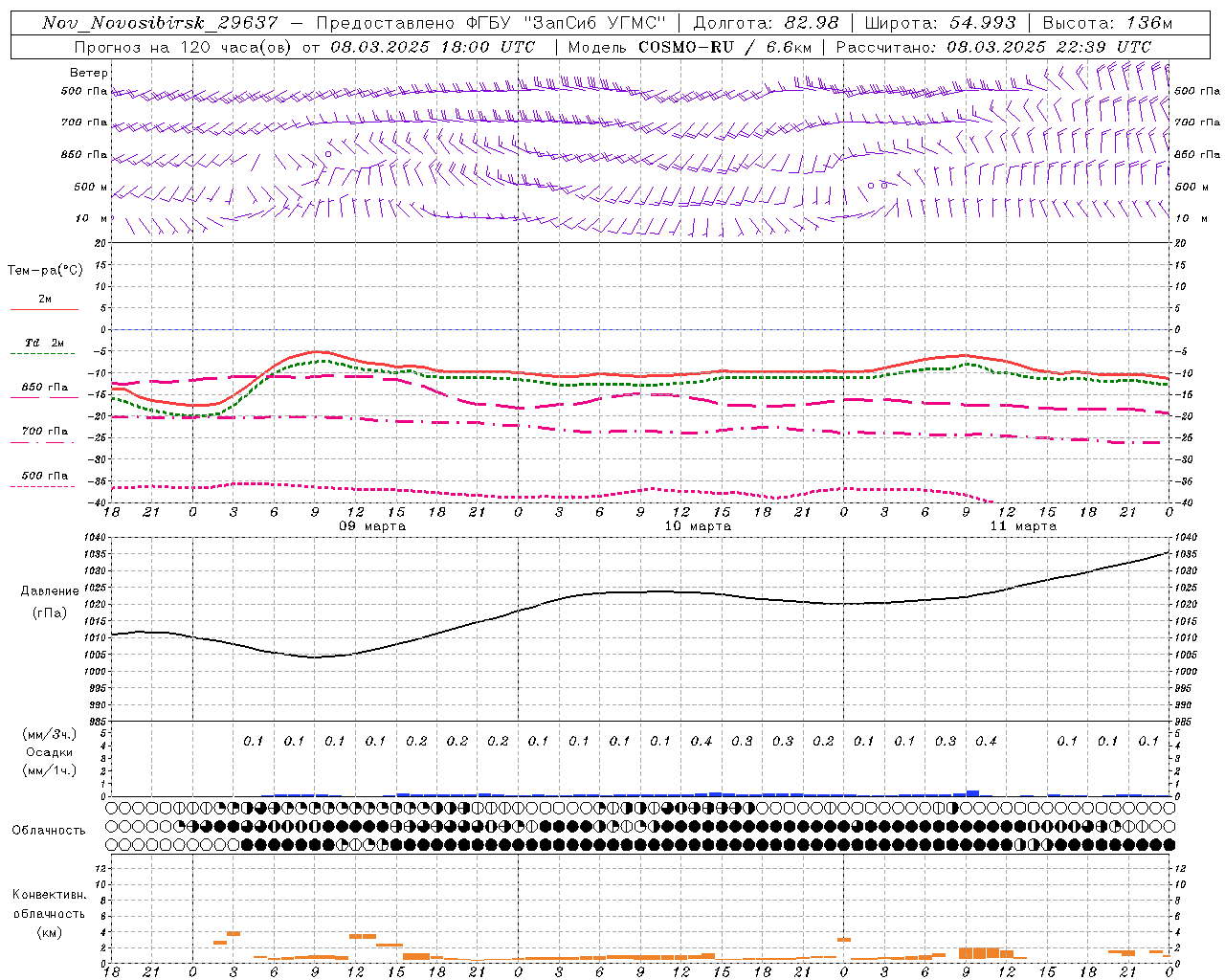Click the Конвективн. label of convective cloud panel

click(50, 895)
